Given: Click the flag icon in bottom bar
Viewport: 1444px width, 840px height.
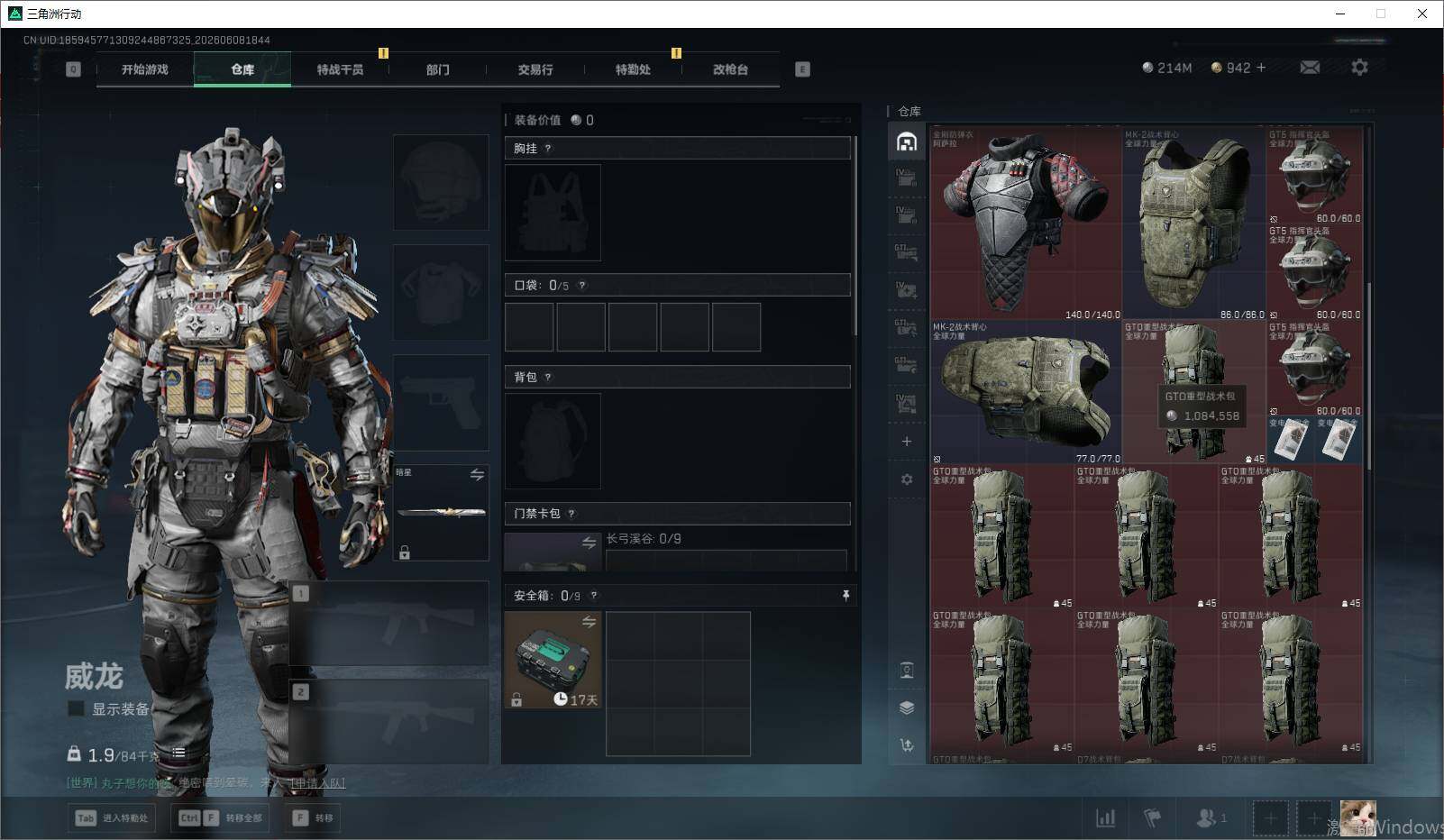Looking at the screenshot, I should tap(1152, 818).
